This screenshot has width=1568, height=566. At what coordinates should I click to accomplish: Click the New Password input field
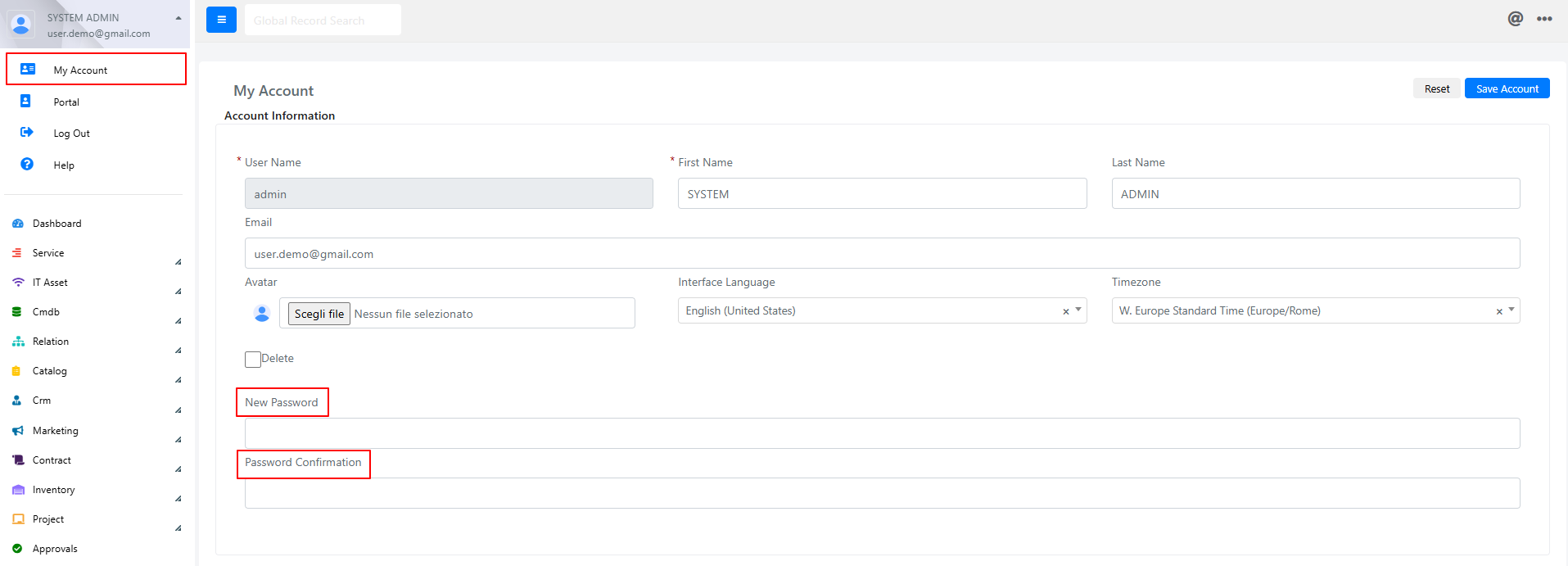click(x=882, y=433)
